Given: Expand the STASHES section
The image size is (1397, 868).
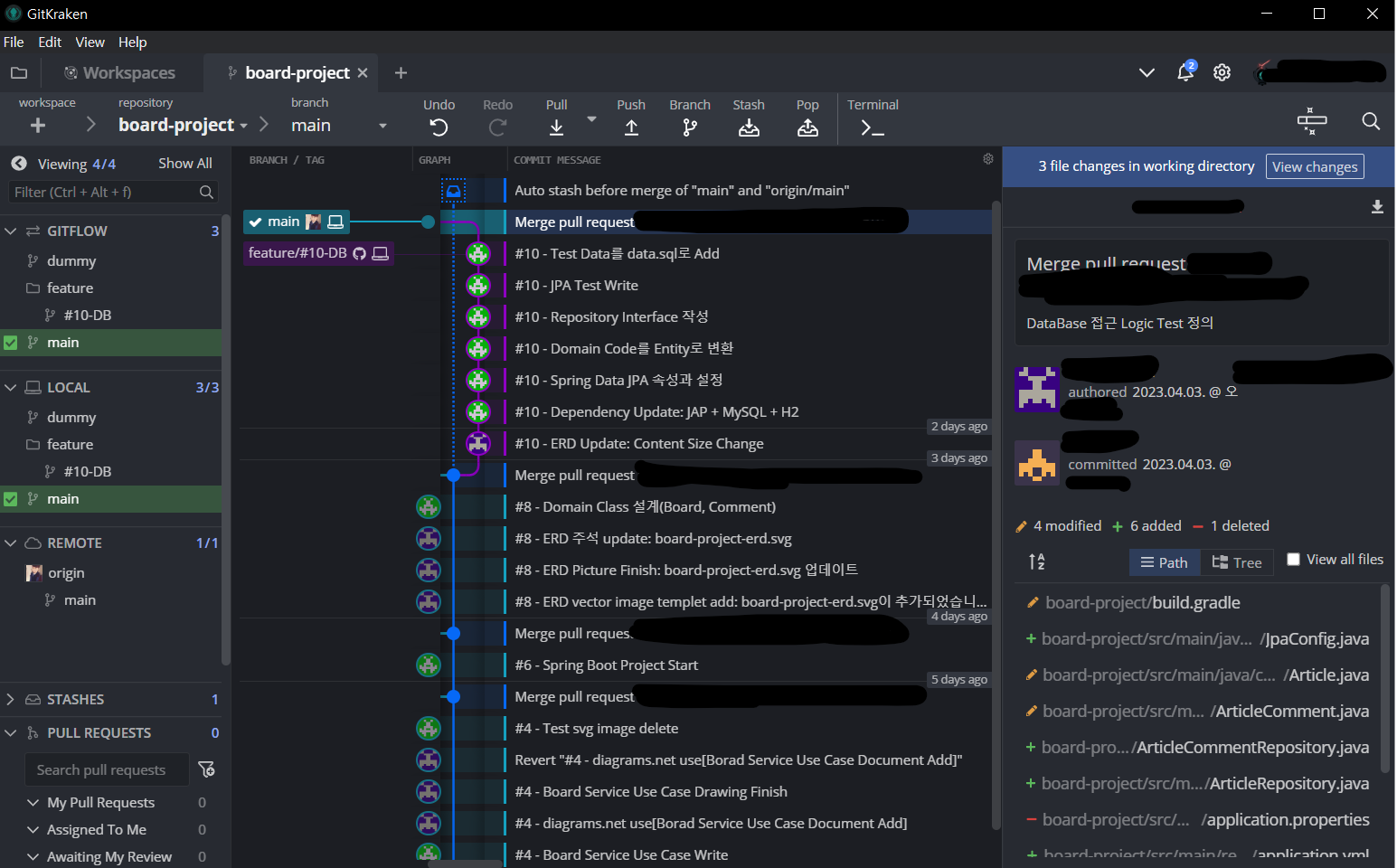Looking at the screenshot, I should [11, 700].
